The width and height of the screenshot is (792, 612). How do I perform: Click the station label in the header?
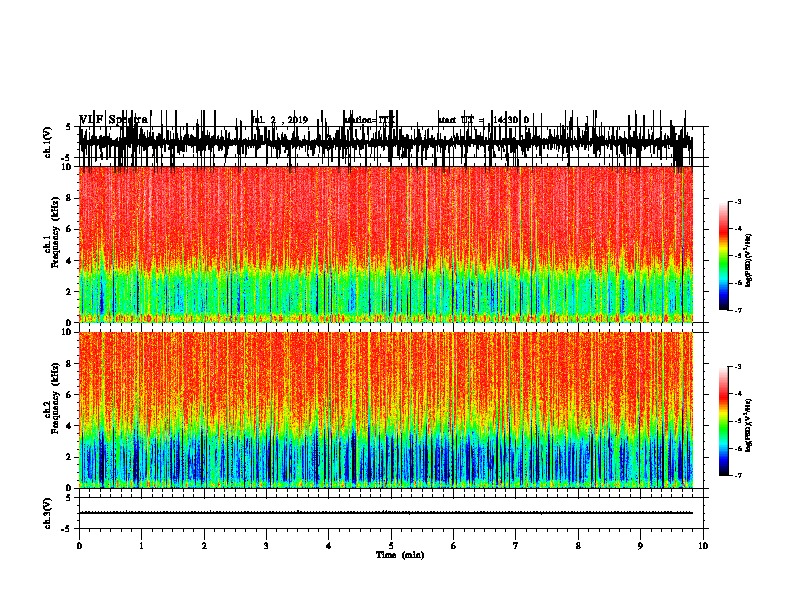tap(370, 120)
